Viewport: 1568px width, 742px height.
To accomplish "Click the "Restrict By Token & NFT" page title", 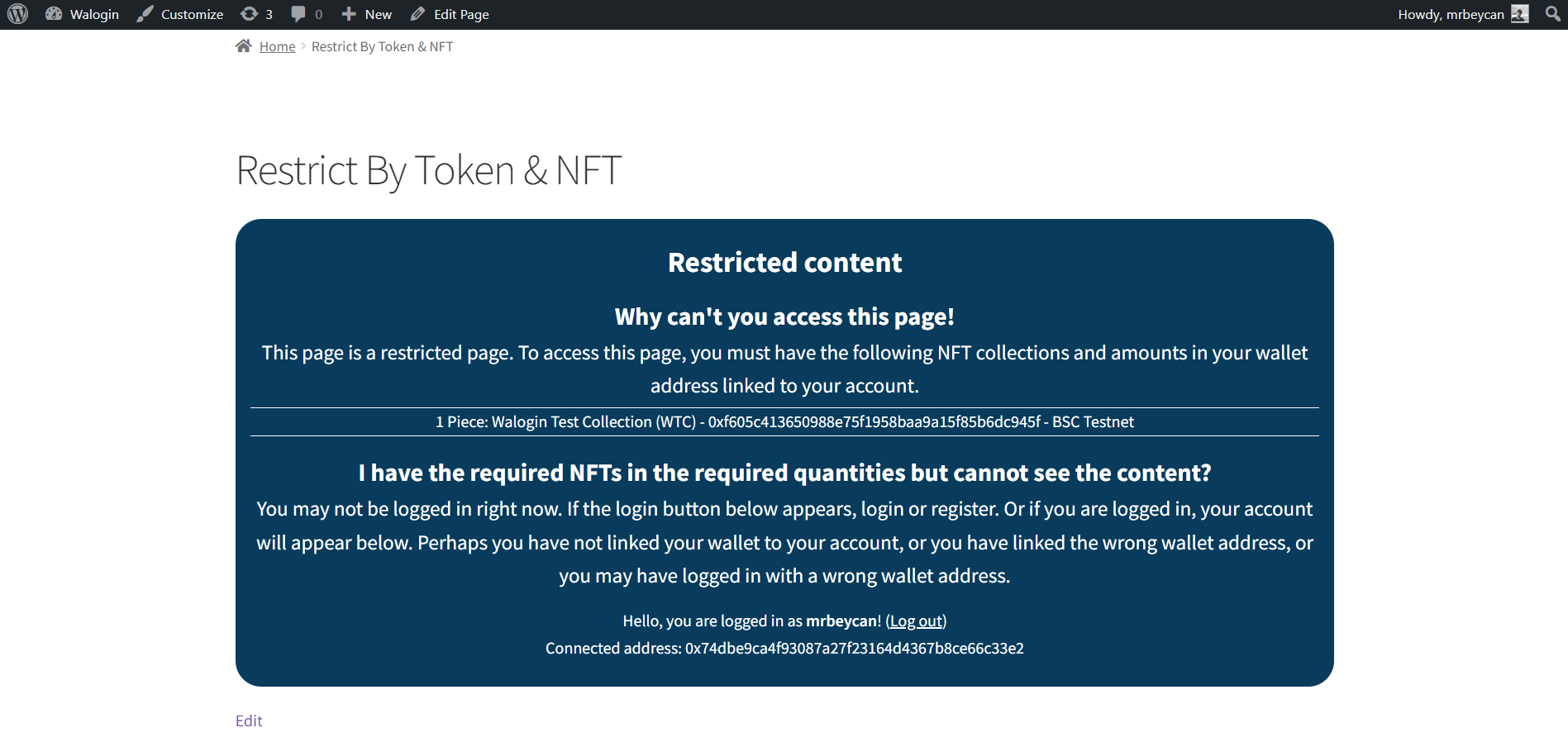I will coord(428,170).
